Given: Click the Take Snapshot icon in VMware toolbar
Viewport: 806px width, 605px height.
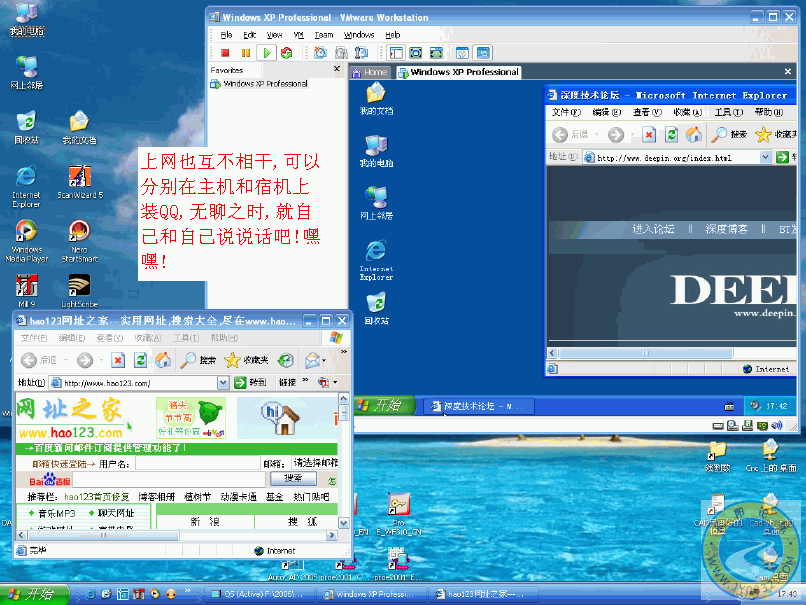Looking at the screenshot, I should pos(321,53).
